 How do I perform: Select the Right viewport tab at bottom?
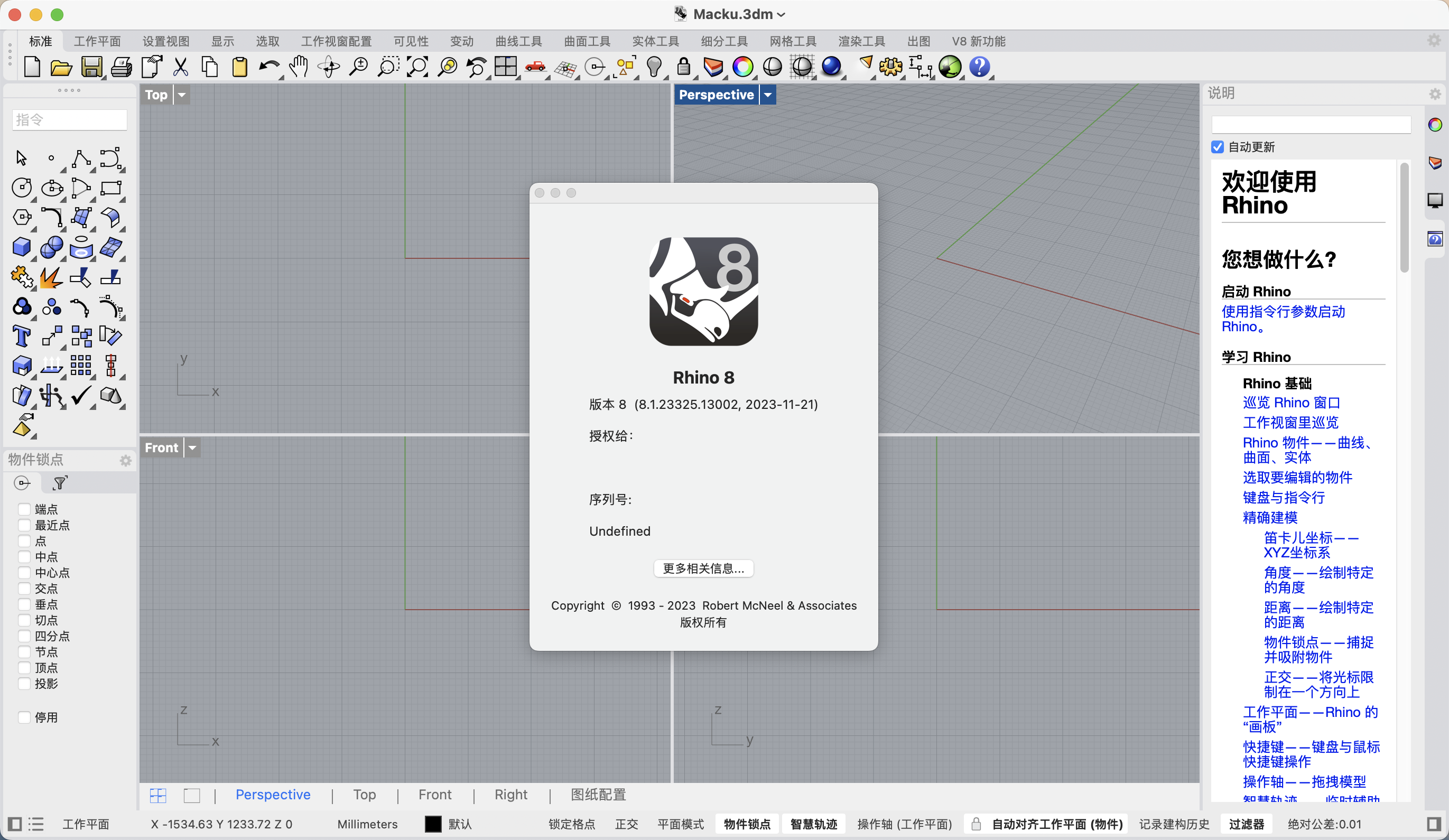510,795
